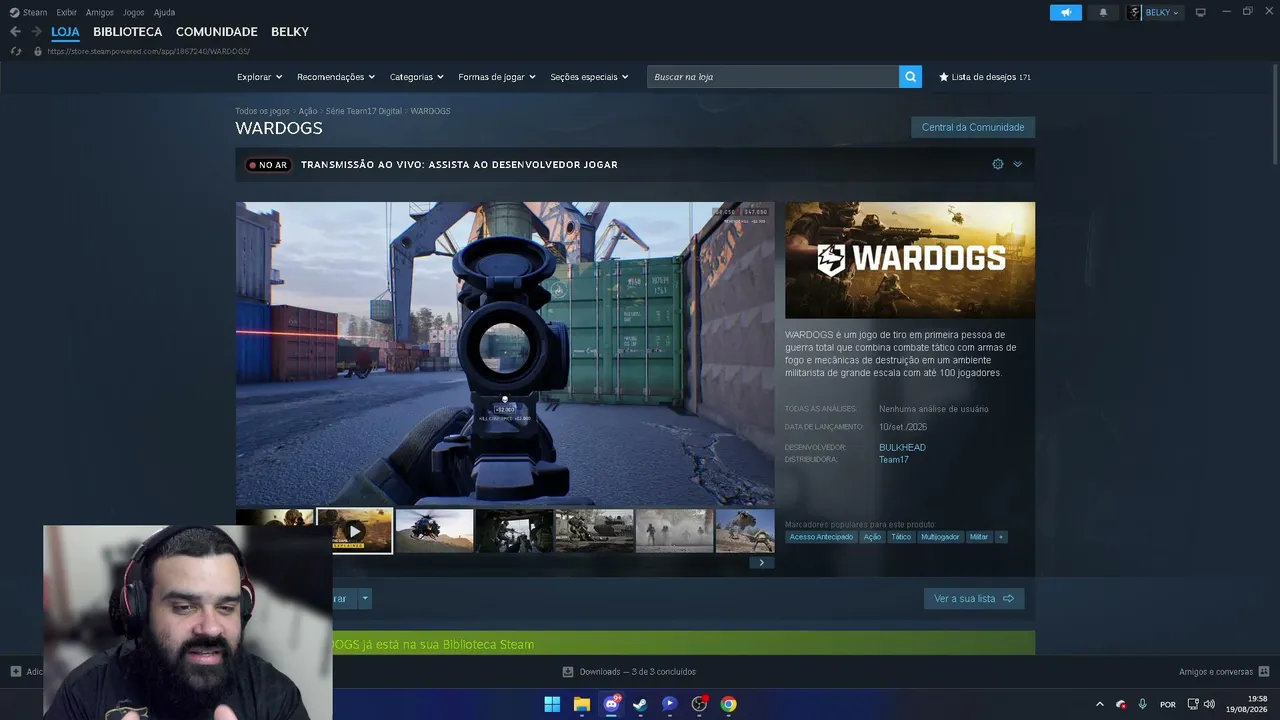Viewport: 1280px width, 720px height.
Task: Open the Amigos menu
Action: coord(100,12)
